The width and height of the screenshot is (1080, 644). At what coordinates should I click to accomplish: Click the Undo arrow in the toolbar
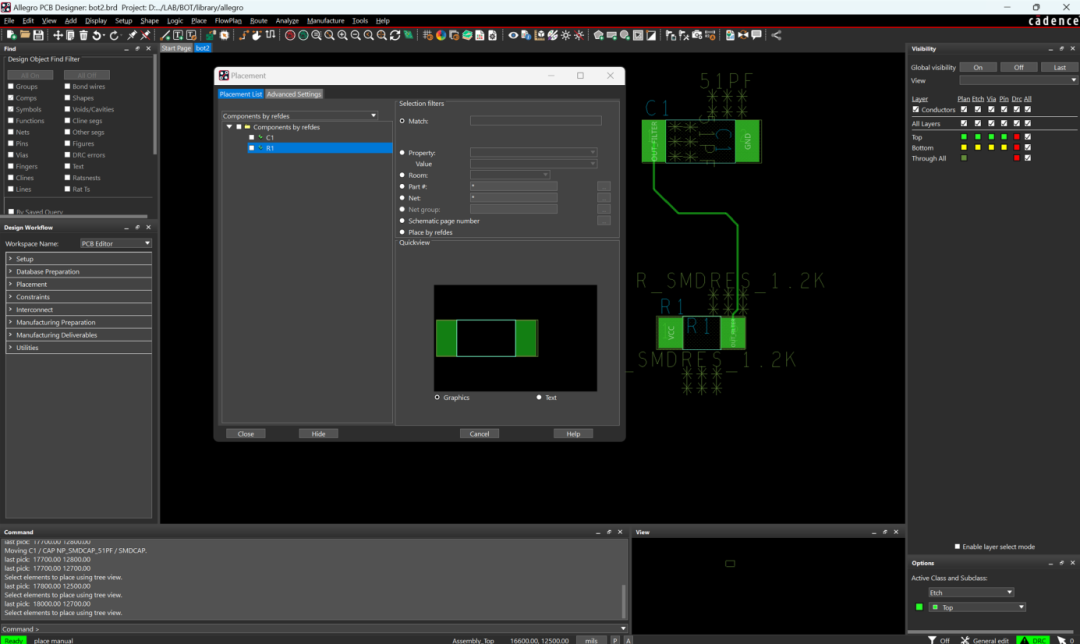98,35
